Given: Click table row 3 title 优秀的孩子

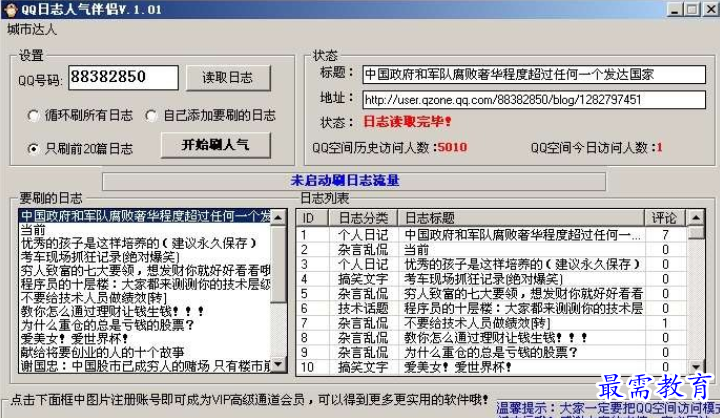Looking at the screenshot, I should pyautogui.click(x=522, y=265).
